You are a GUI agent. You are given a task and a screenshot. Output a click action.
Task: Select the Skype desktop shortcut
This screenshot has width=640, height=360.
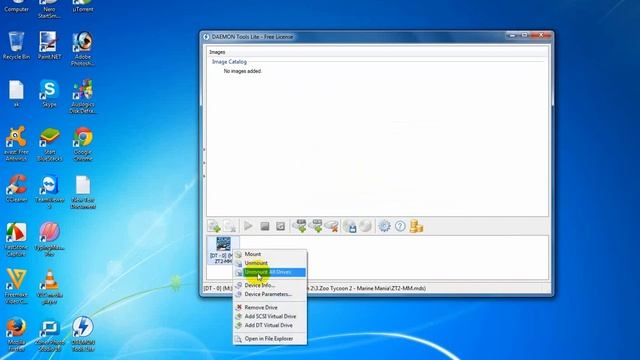tap(49, 93)
